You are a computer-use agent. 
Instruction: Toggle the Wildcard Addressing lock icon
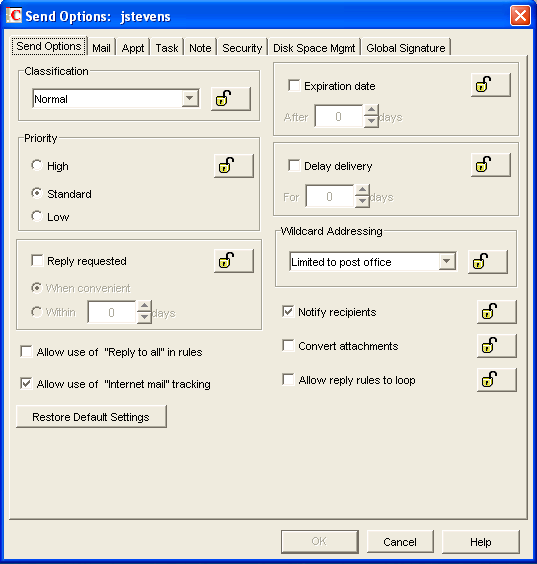tap(488, 262)
